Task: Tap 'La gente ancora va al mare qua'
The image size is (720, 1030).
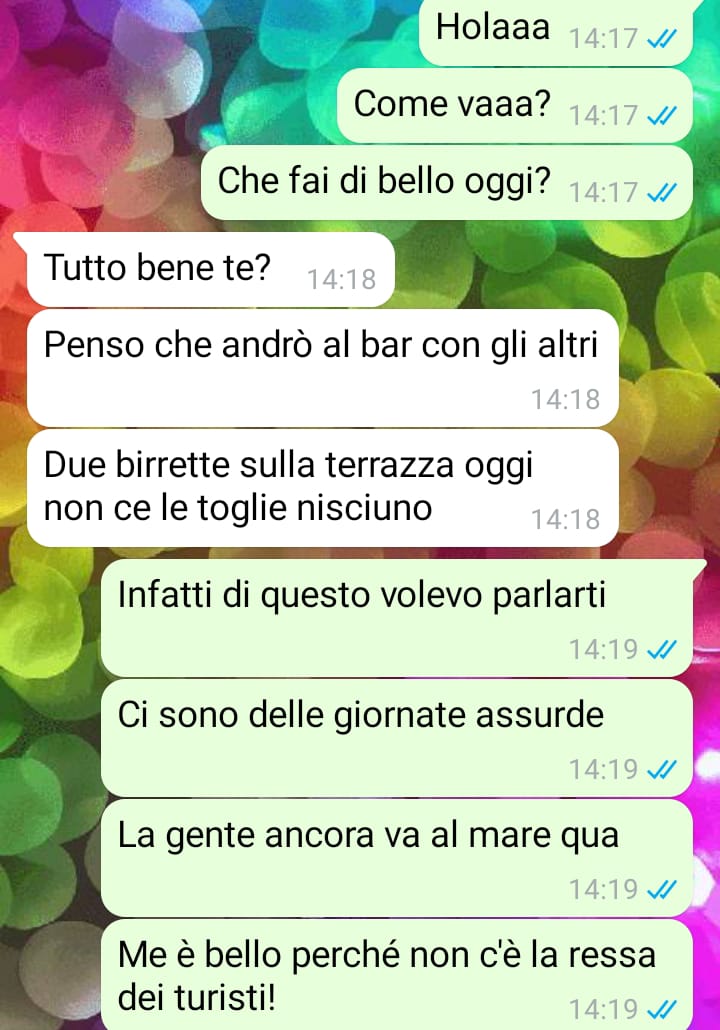Action: click(397, 859)
